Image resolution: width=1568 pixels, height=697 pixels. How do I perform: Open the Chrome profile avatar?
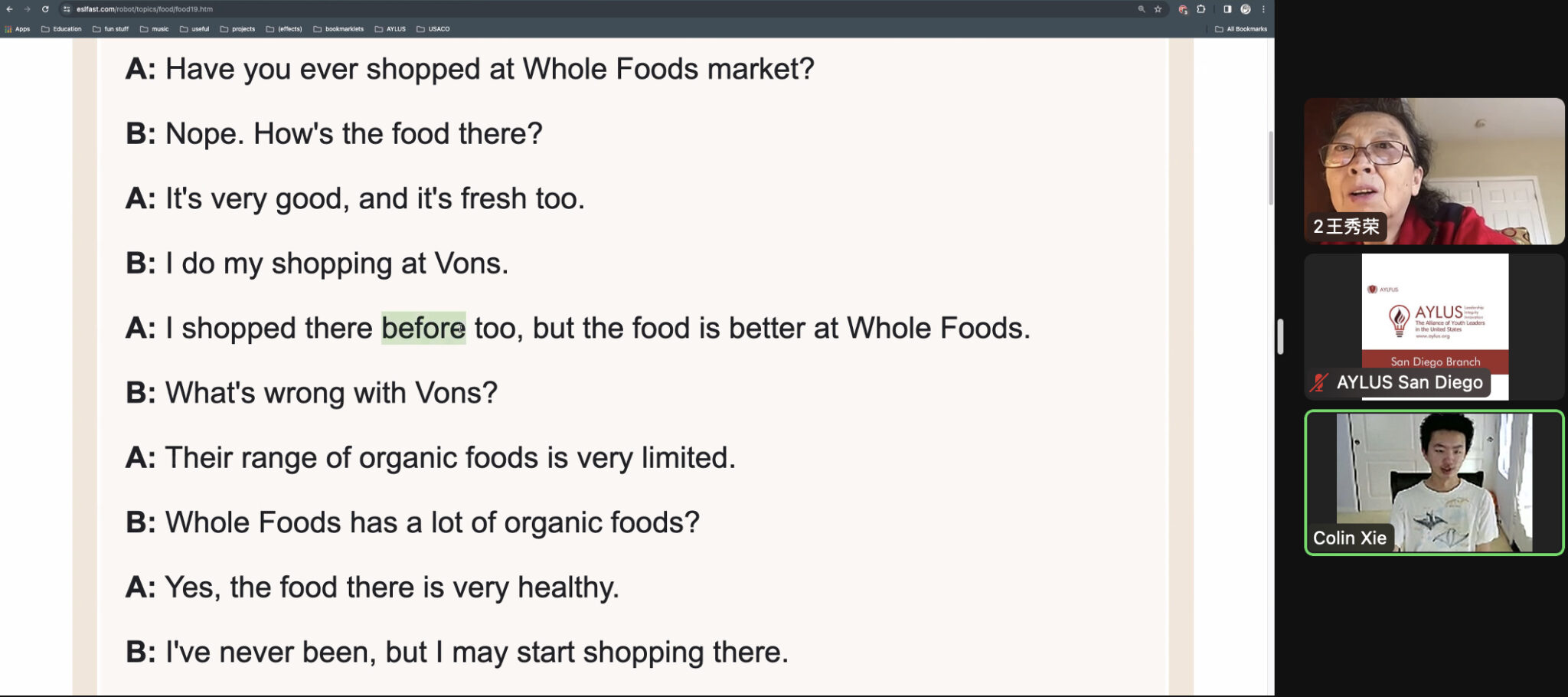tap(1246, 9)
